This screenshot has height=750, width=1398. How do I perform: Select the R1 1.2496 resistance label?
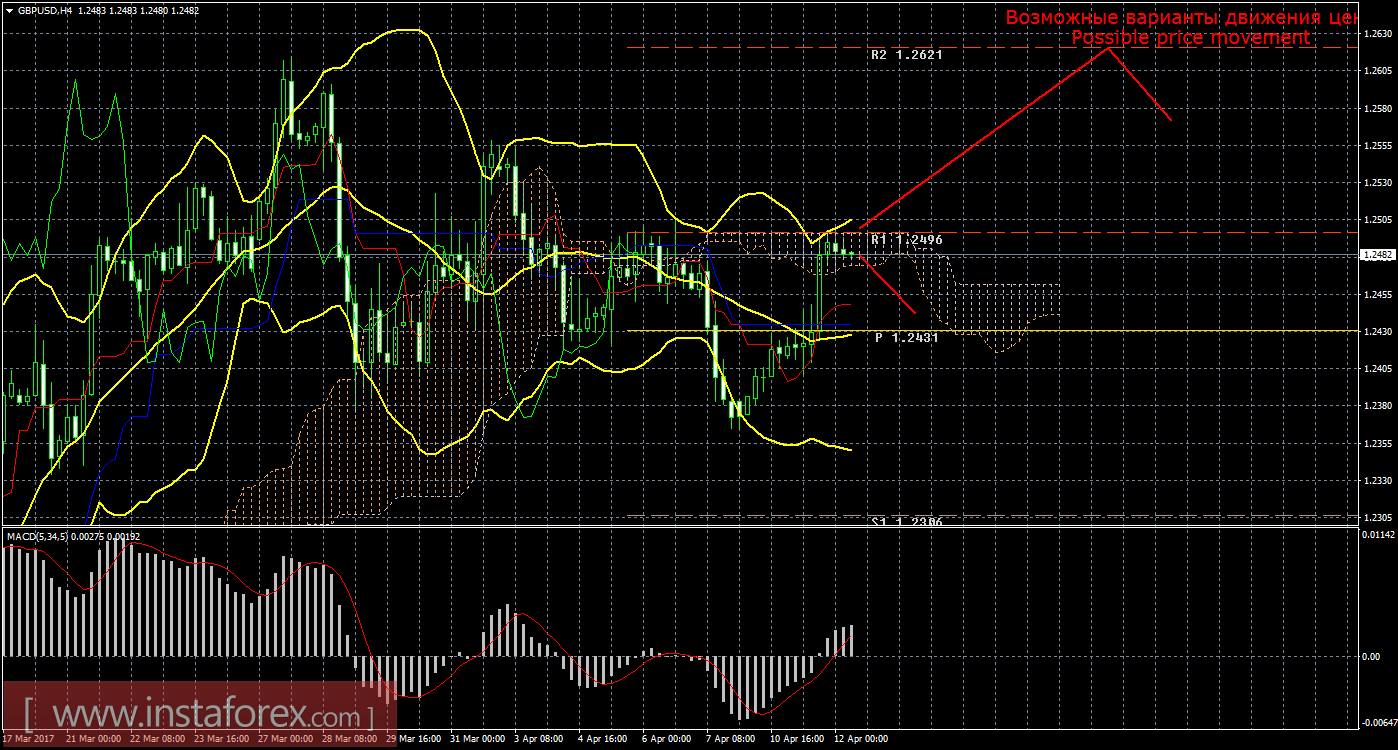[906, 241]
